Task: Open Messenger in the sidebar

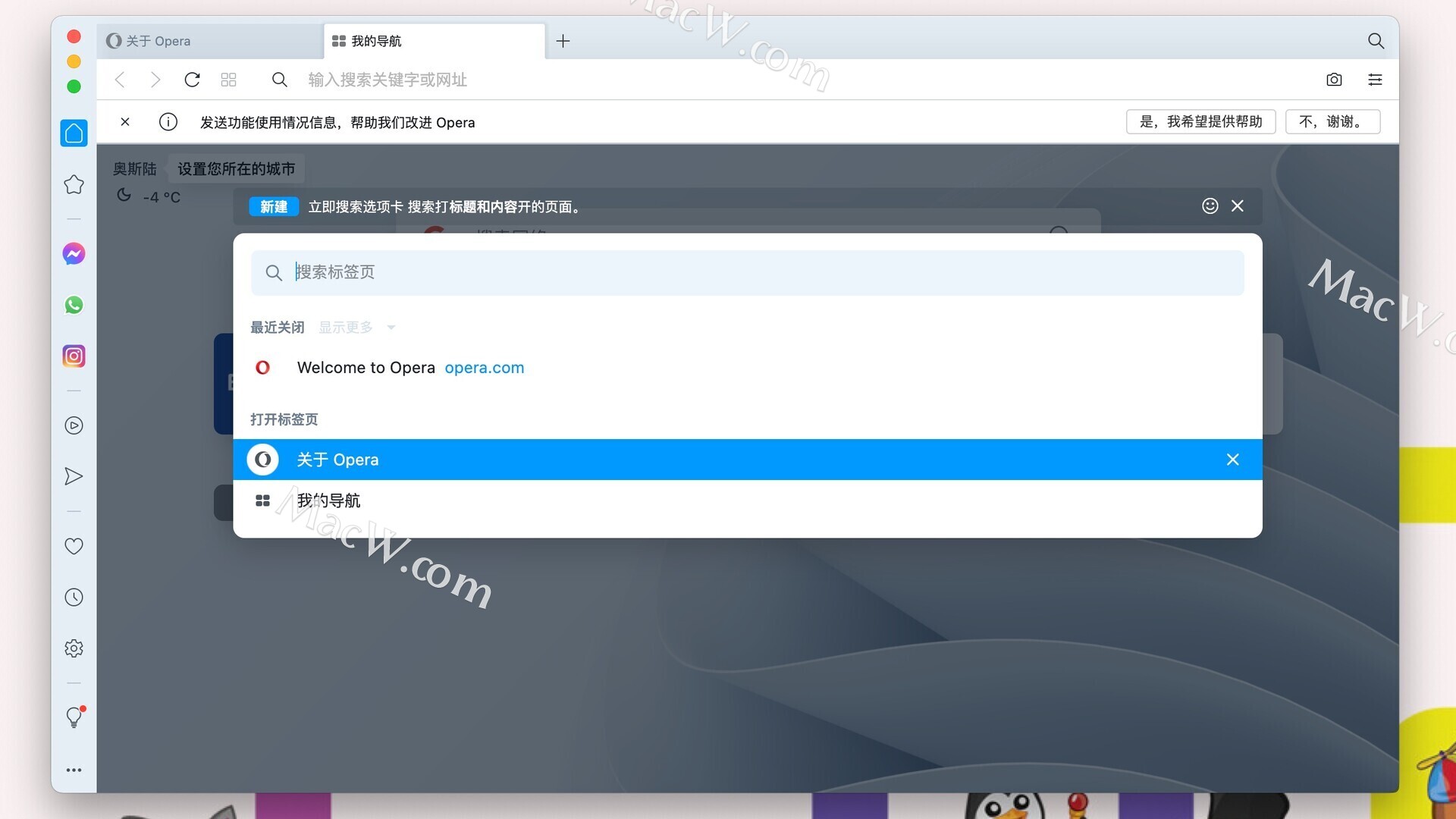Action: tap(74, 253)
